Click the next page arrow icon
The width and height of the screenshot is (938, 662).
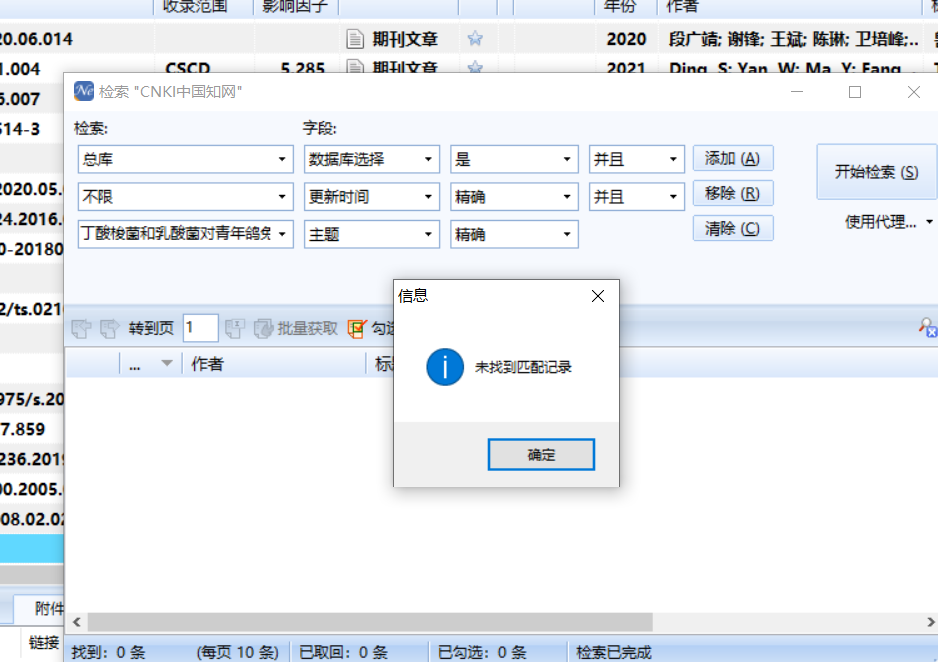(109, 328)
